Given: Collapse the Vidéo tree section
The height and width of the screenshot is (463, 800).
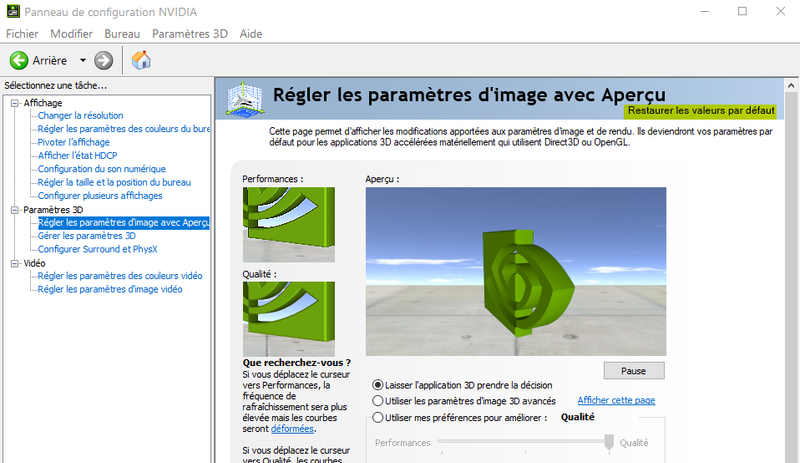Looking at the screenshot, I should (15, 263).
